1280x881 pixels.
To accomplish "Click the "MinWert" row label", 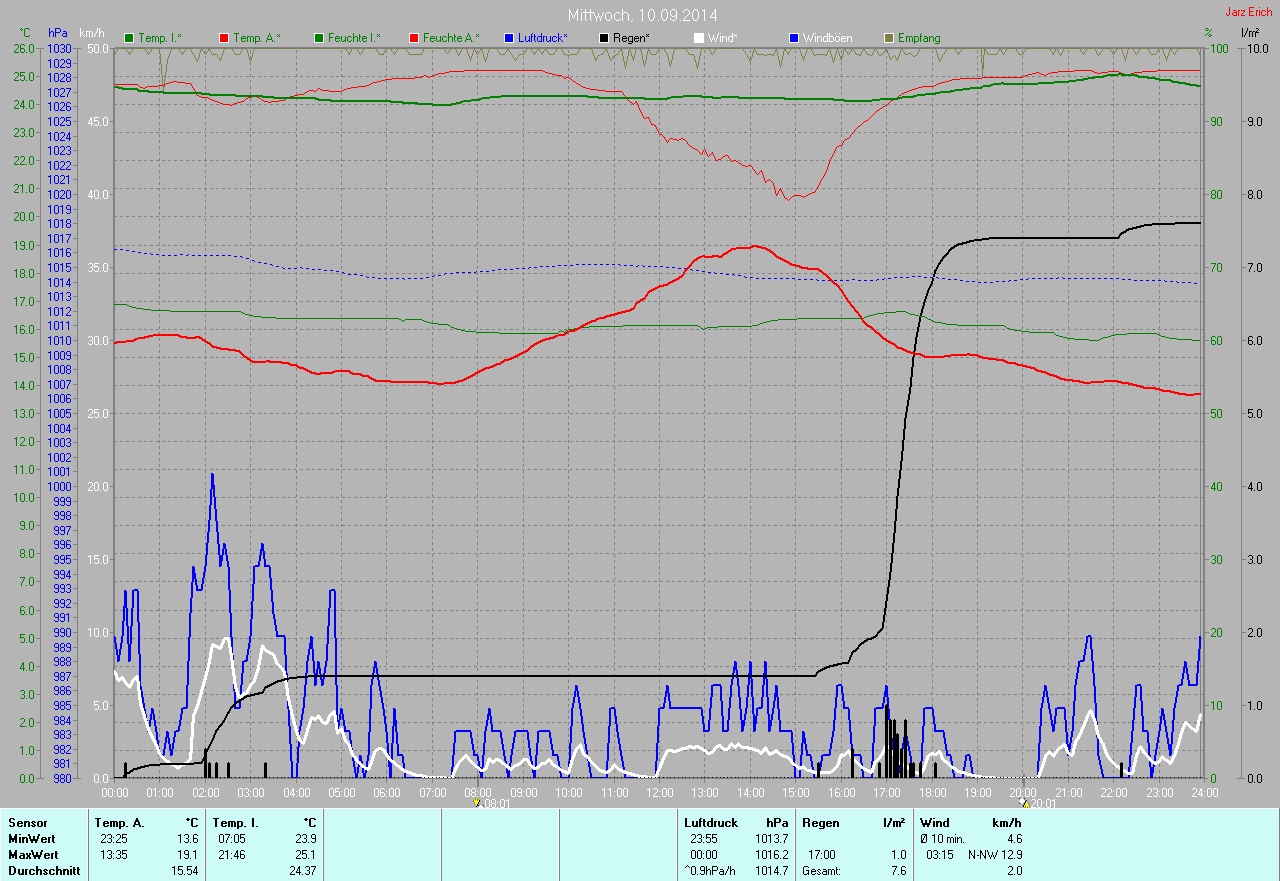I will [32, 839].
